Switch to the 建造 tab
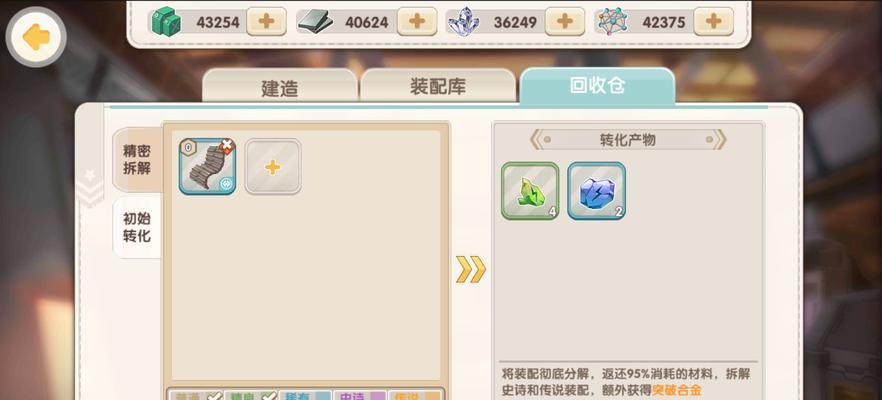The image size is (882, 400). click(280, 86)
